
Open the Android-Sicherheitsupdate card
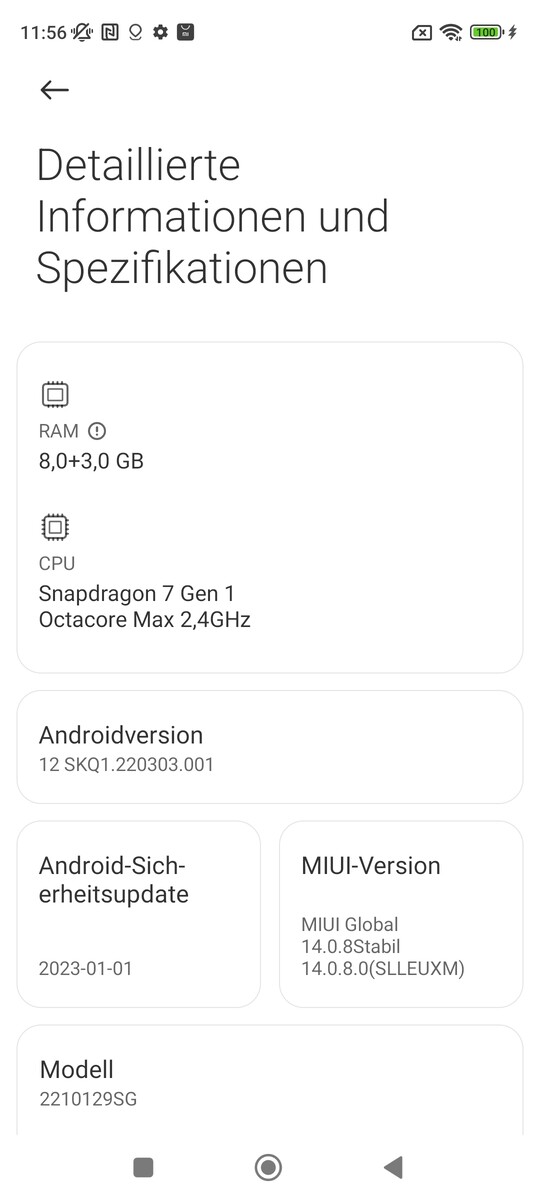click(x=139, y=914)
